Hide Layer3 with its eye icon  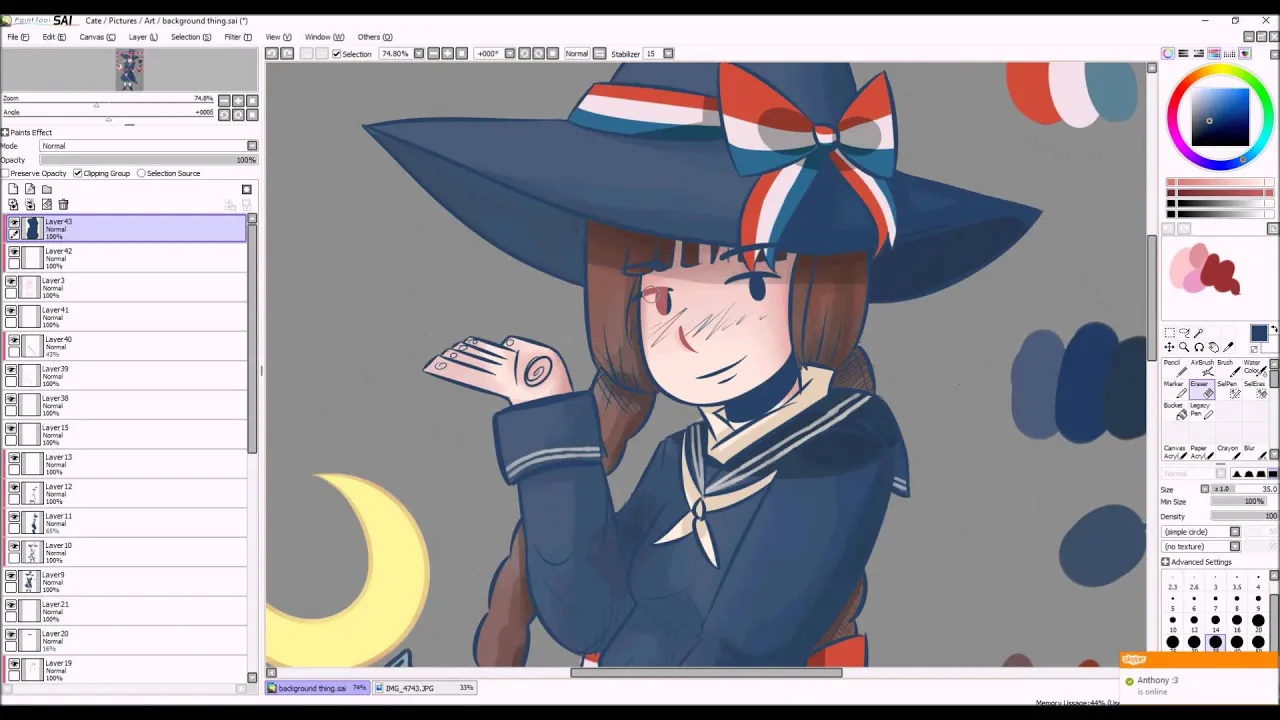pos(12,281)
